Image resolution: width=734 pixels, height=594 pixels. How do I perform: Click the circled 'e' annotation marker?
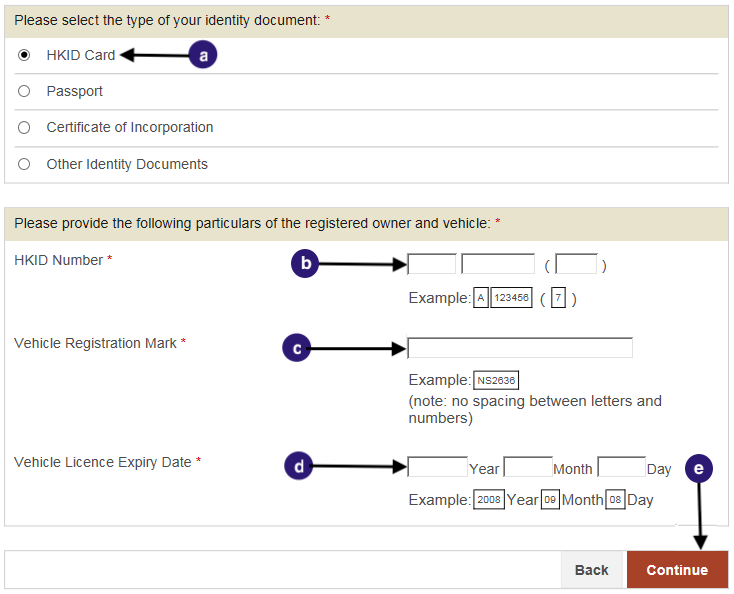point(698,469)
